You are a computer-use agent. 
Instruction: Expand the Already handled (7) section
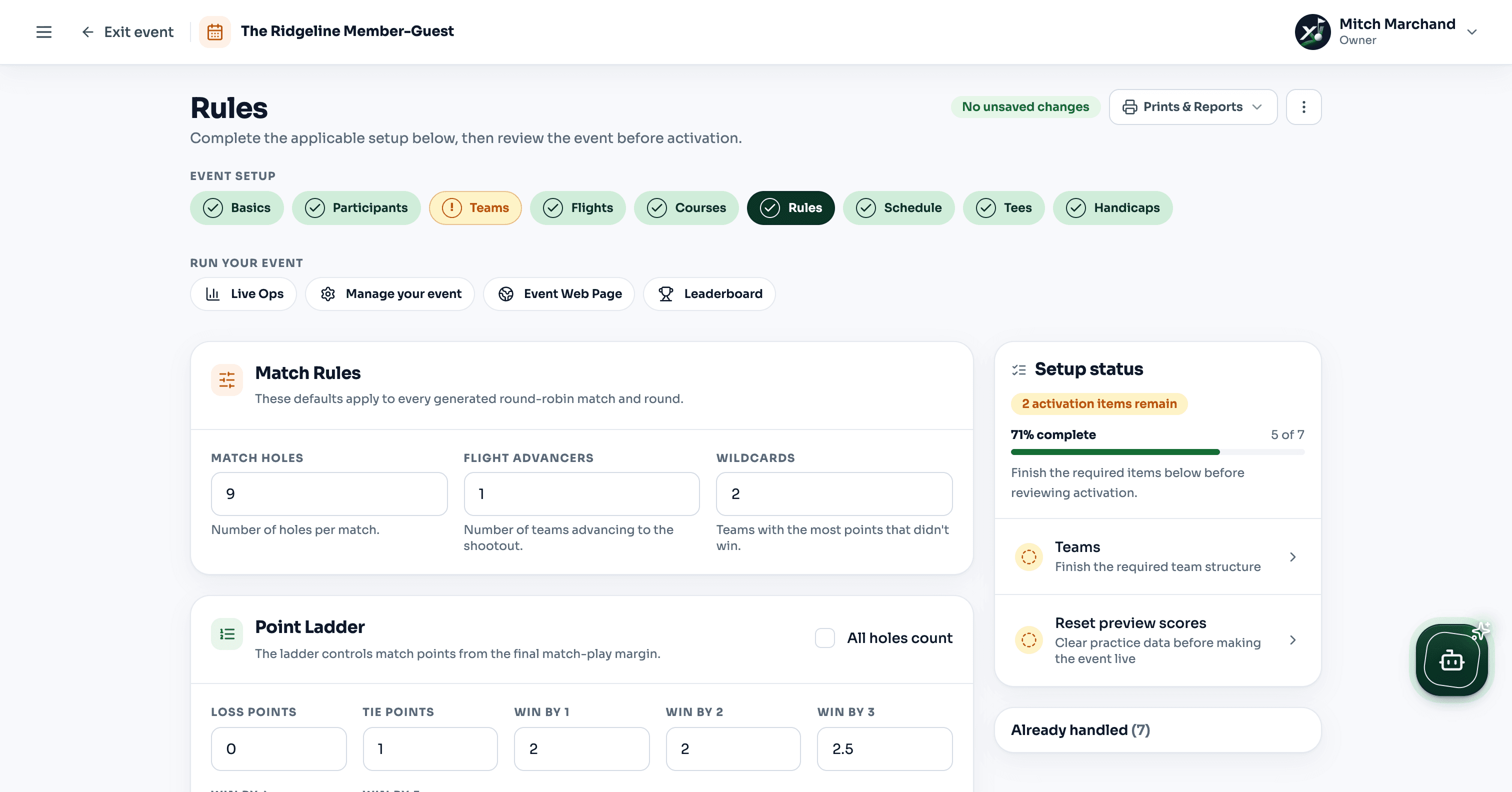coord(1157,730)
